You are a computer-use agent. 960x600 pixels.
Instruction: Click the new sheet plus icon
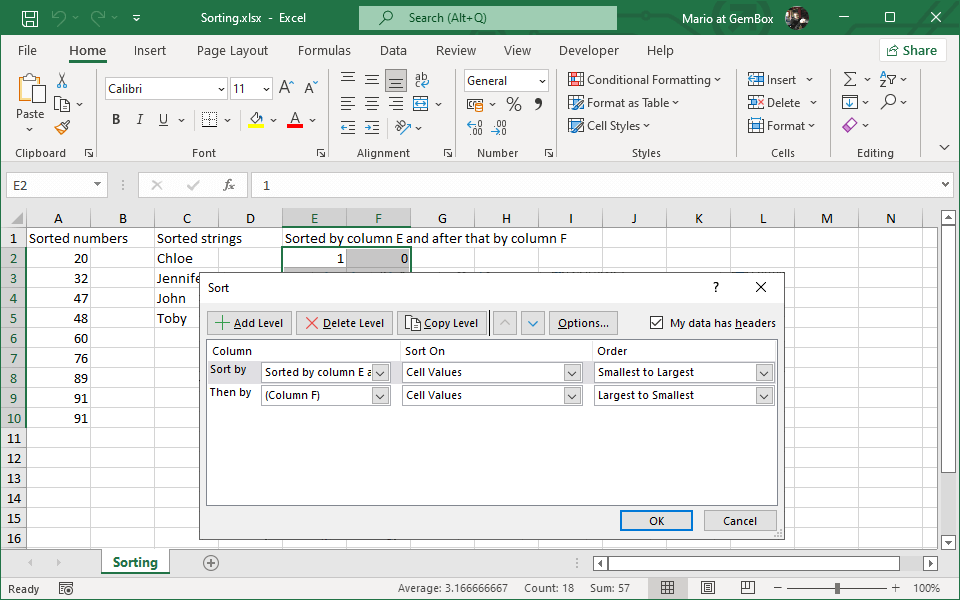210,563
